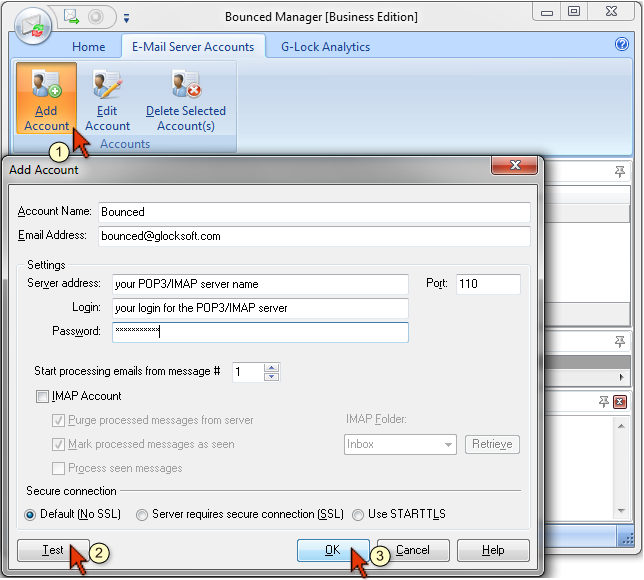Click Delete Selected Account(s) icon
This screenshot has width=644, height=580.
[186, 98]
